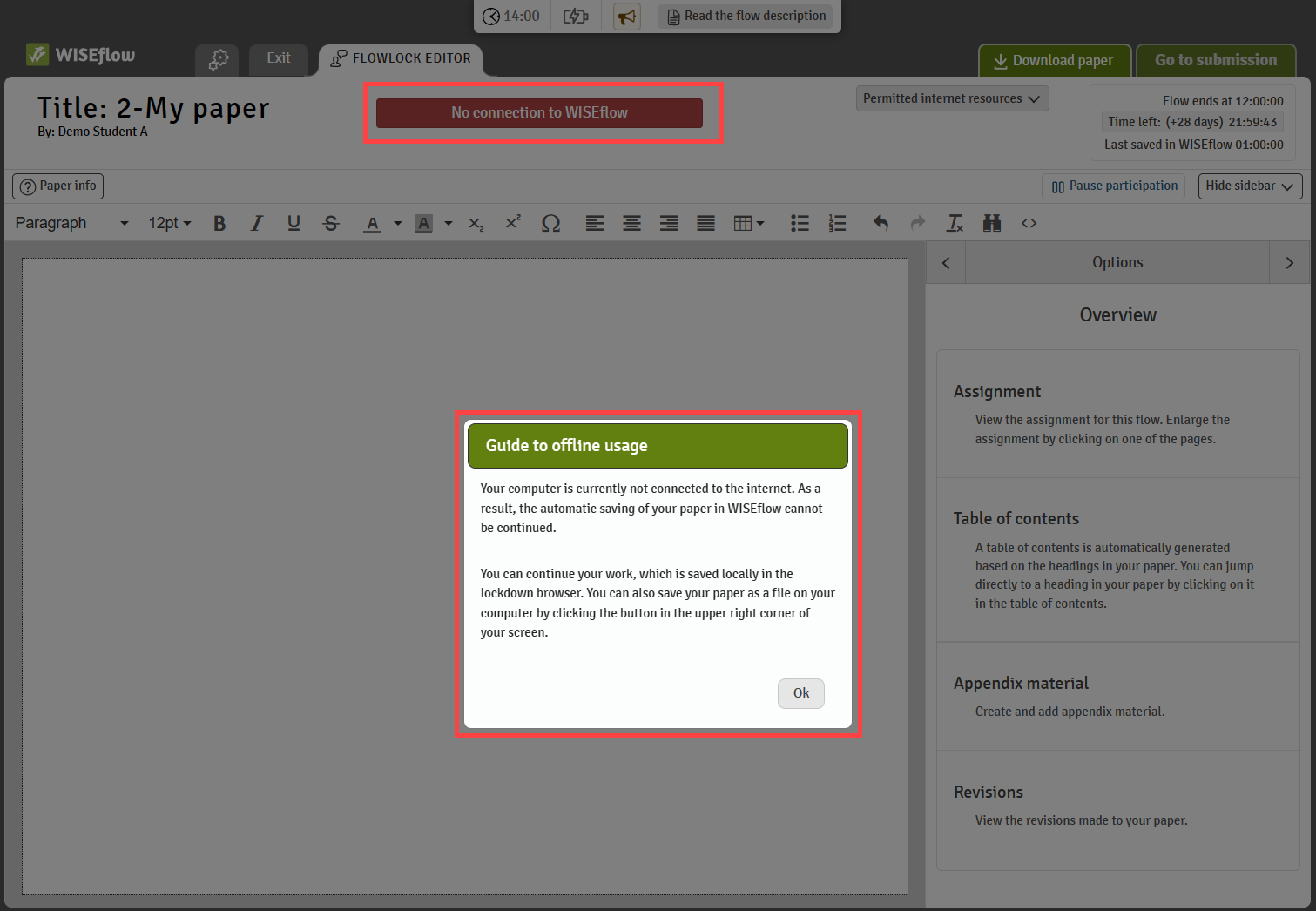
Task: Align text left
Action: (x=595, y=224)
